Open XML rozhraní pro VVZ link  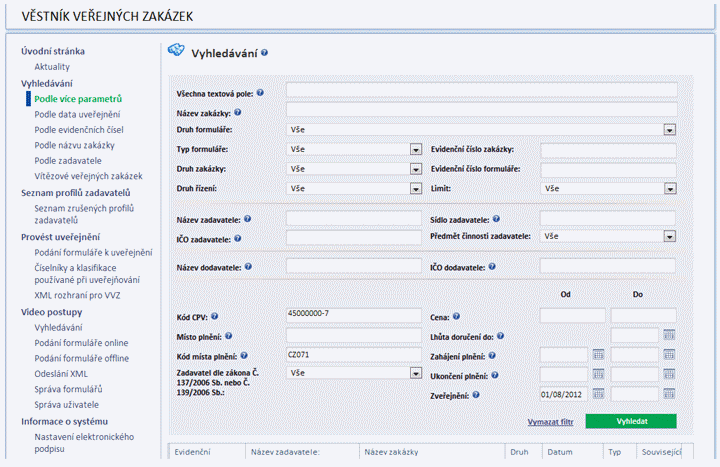click(77, 295)
